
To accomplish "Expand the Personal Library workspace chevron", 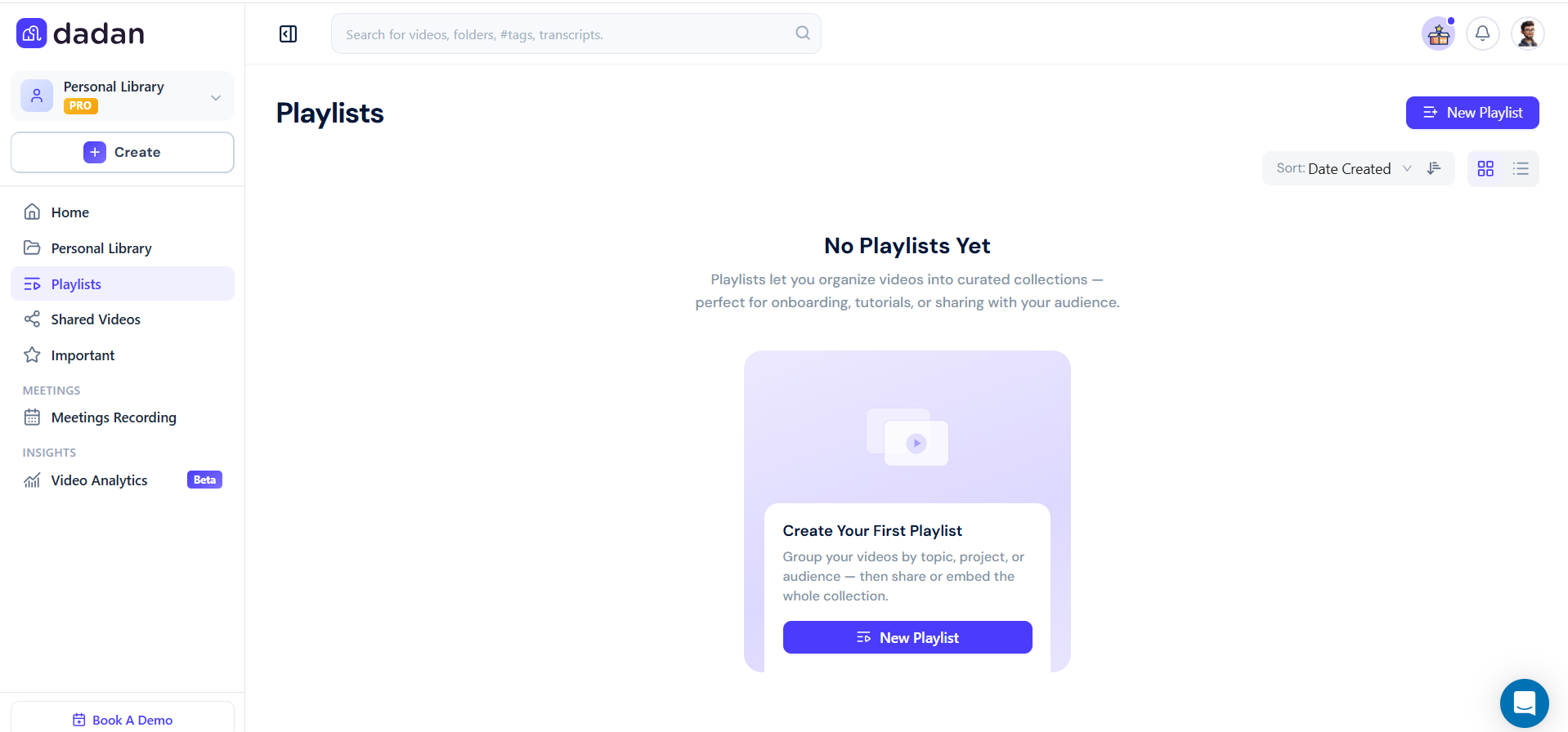I will coord(216,97).
